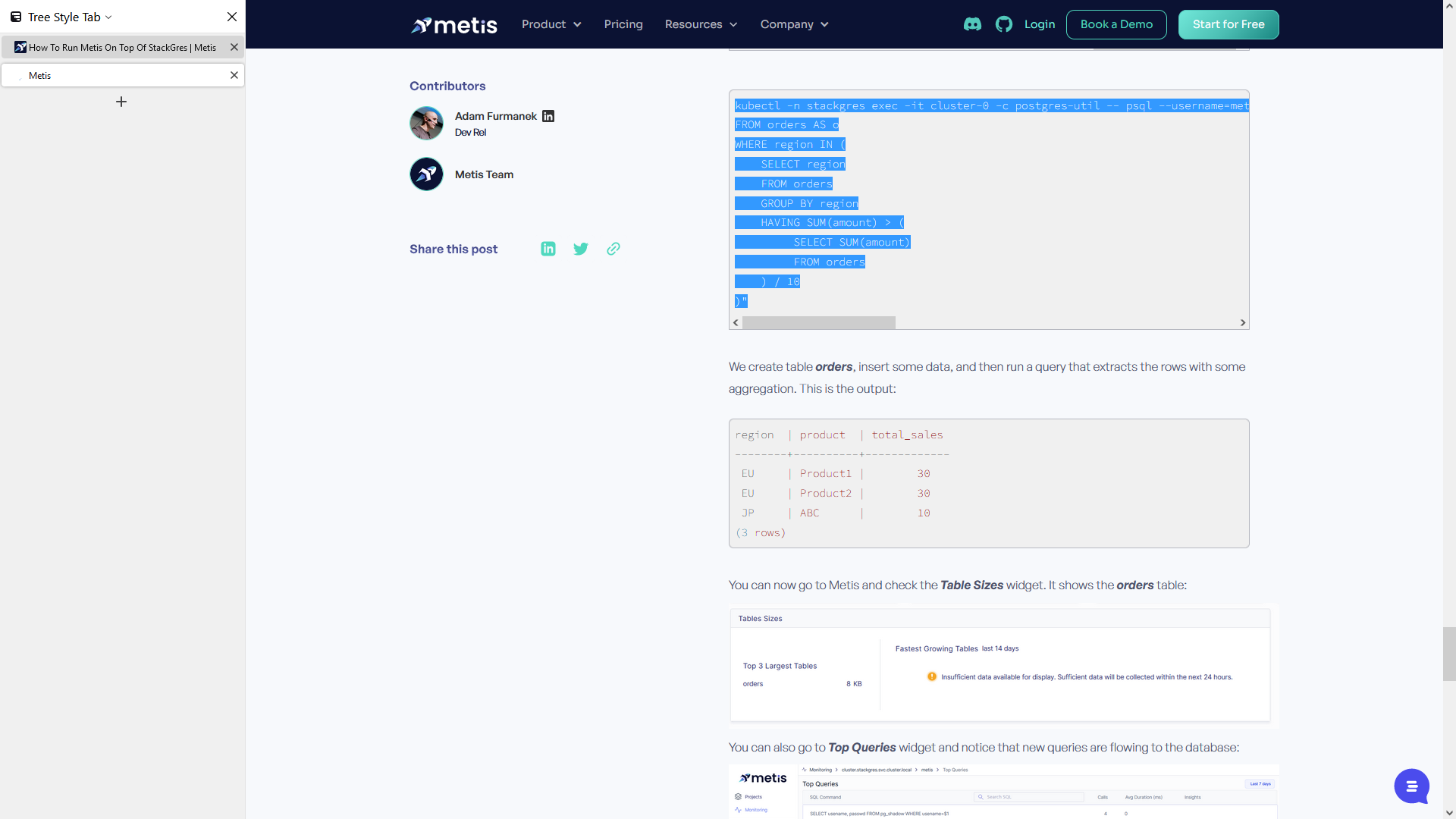Viewport: 1456px width, 819px height.
Task: Open Adam Furmanek's LinkedIn icon
Action: (548, 116)
